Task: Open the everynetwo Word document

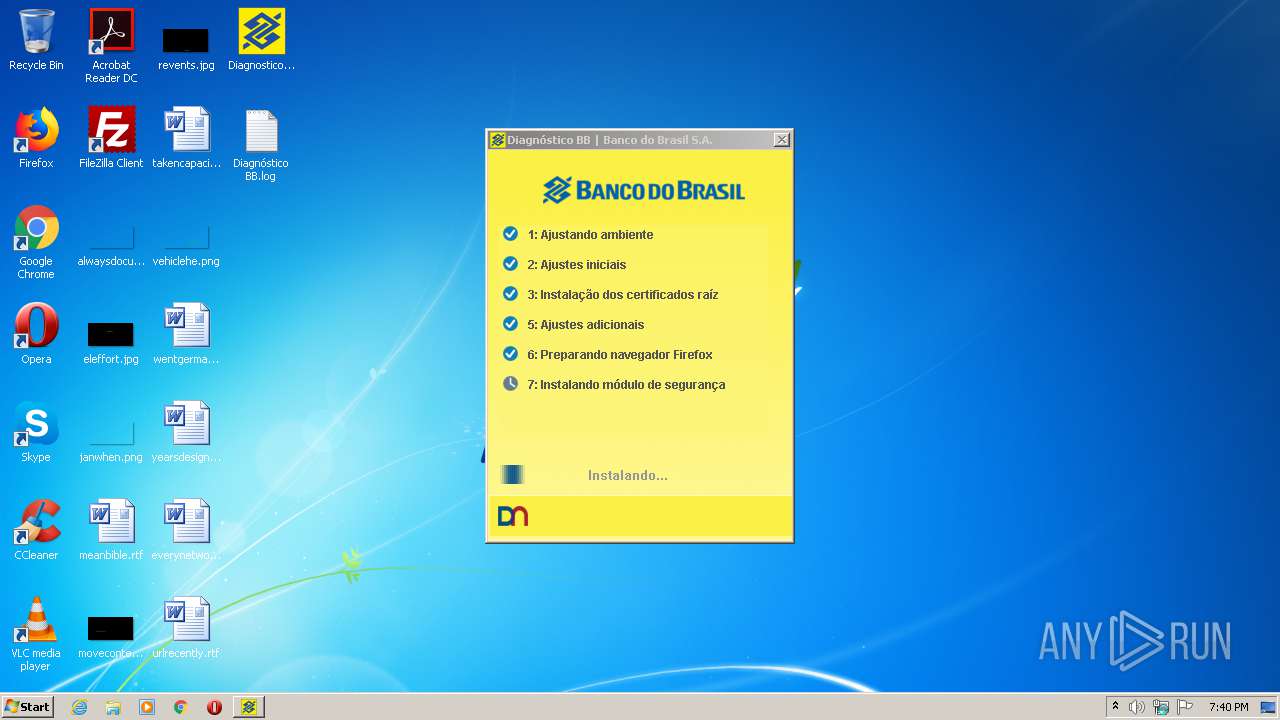Action: tap(186, 530)
